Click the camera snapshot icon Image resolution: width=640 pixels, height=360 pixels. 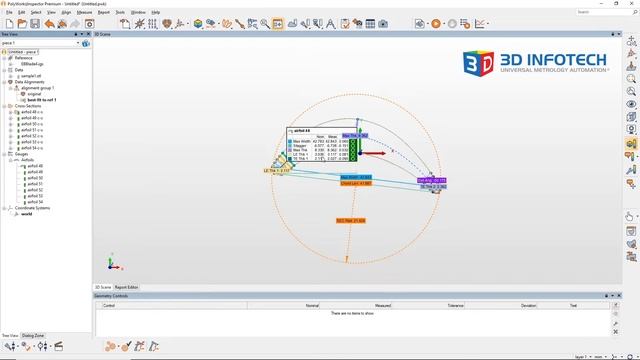(x=383, y=24)
